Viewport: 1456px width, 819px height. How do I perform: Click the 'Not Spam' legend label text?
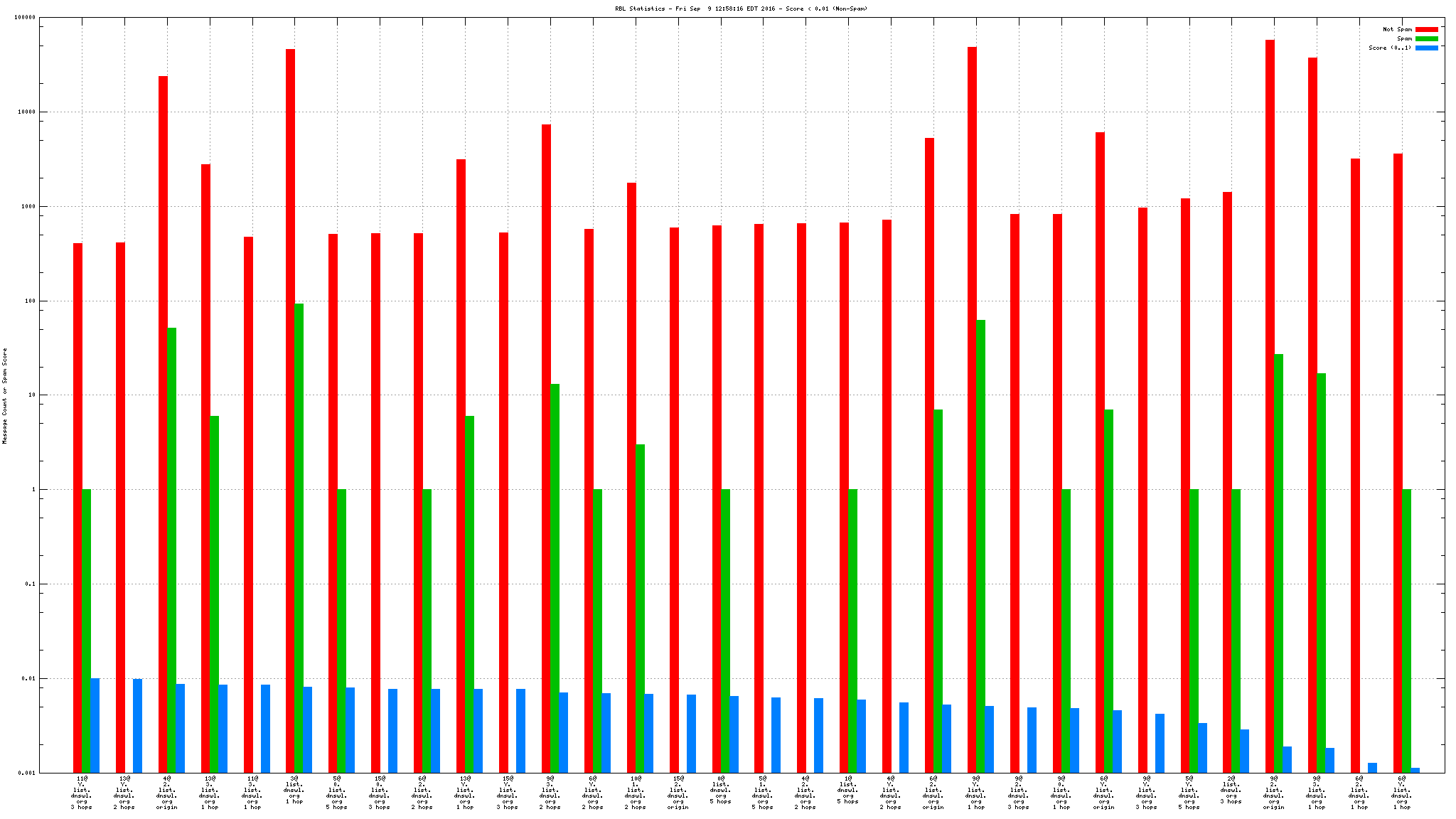pyautogui.click(x=1397, y=30)
